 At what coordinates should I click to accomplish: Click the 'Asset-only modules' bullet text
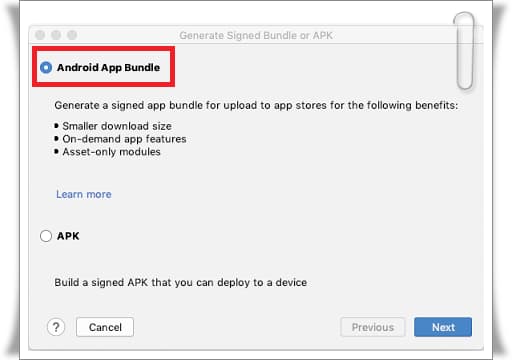[x=111, y=152]
